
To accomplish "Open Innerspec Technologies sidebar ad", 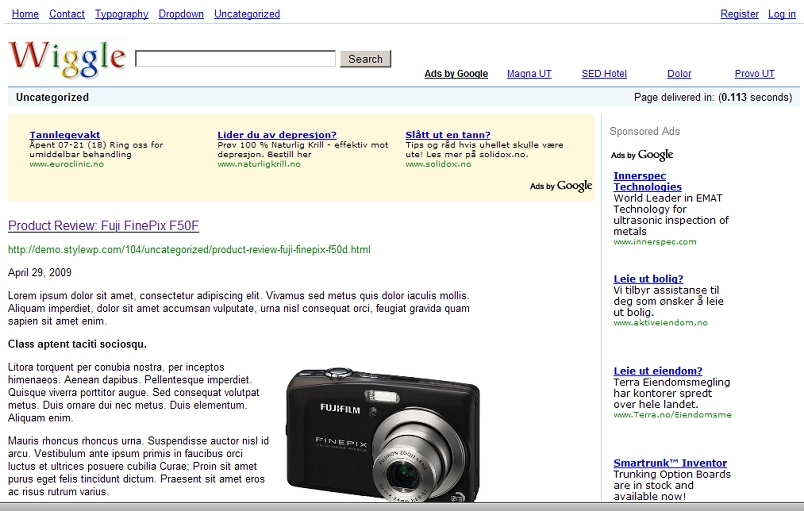I will tap(648, 181).
